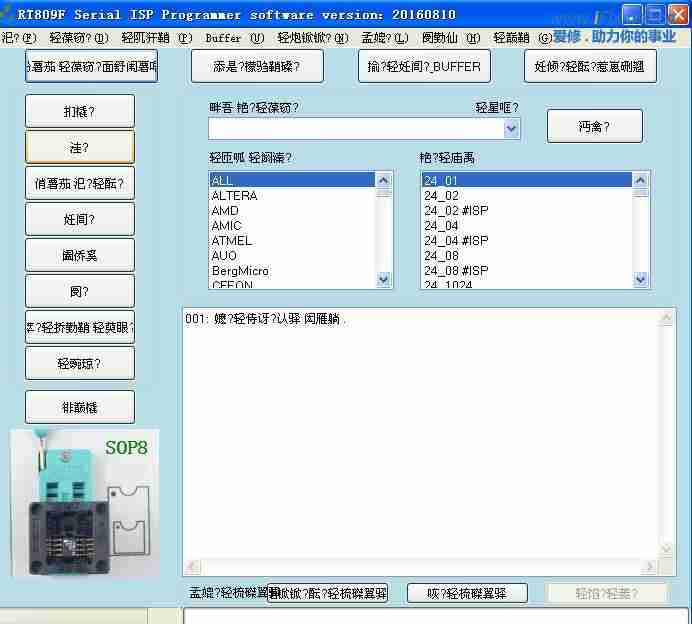Click the '圌侨奚' button in left column
692x624 pixels.
tap(80, 255)
